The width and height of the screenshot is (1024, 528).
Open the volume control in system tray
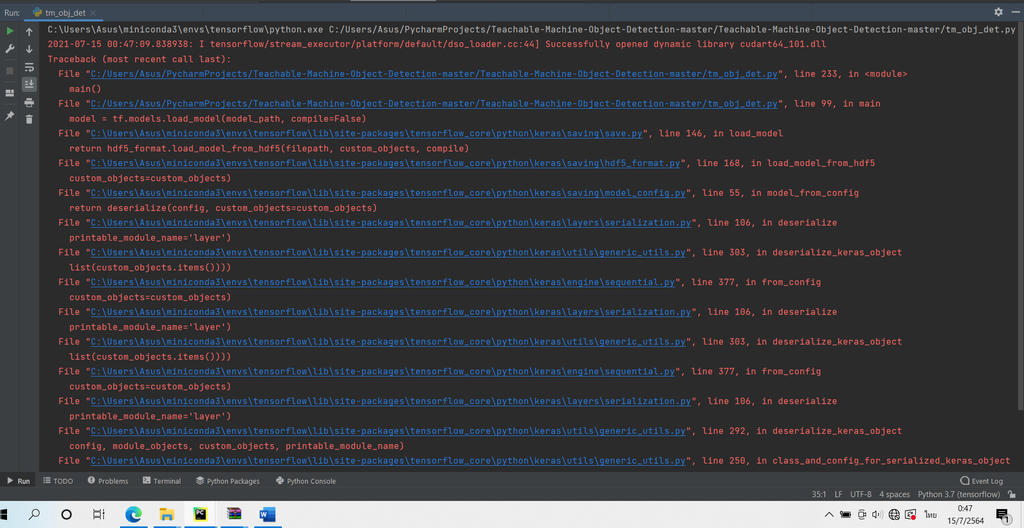(877, 515)
